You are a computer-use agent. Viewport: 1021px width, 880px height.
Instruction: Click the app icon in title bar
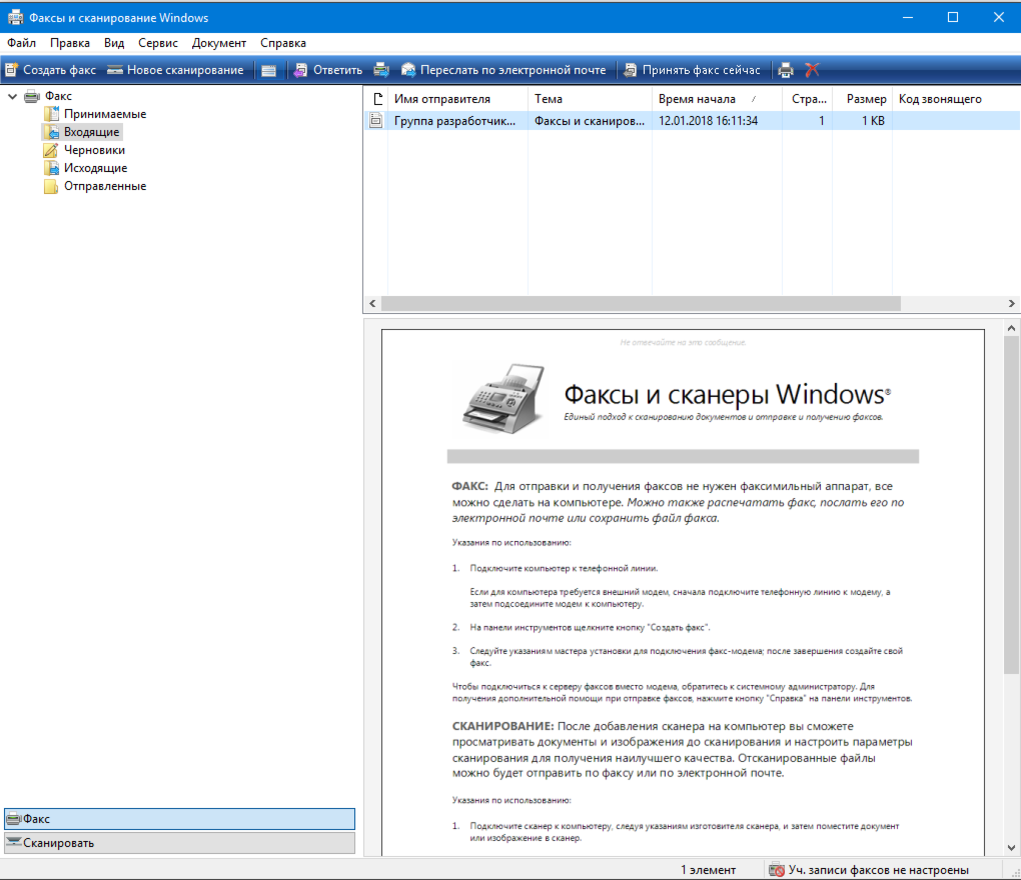pyautogui.click(x=15, y=18)
